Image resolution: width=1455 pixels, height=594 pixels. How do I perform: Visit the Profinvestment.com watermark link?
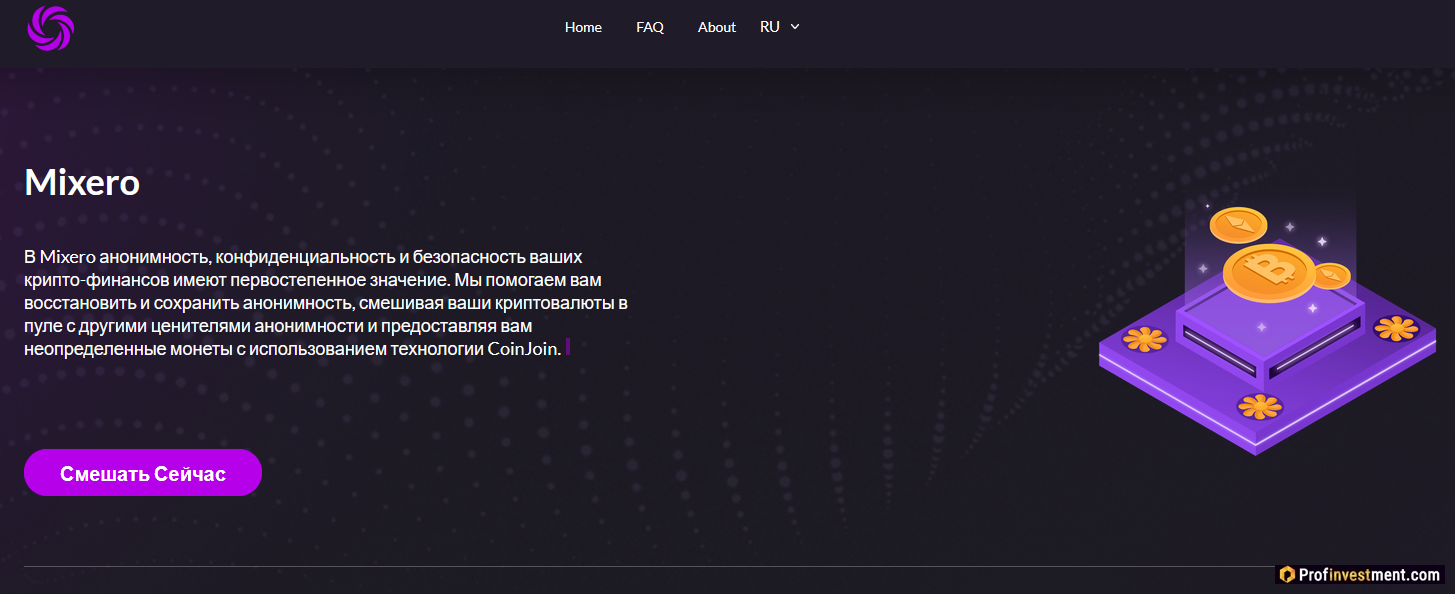[1370, 574]
